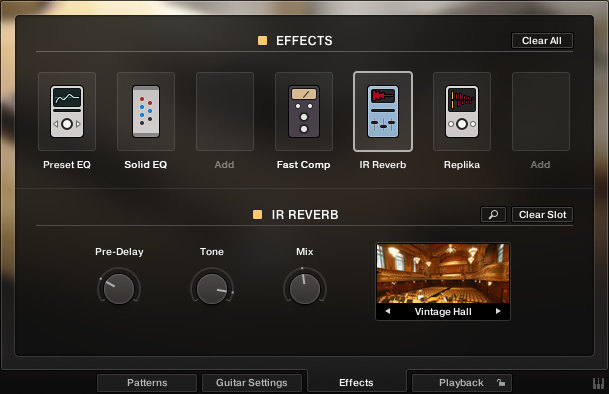Viewport: 609px width, 394px height.
Task: Select the IR Reverb pedal icon
Action: [383, 112]
